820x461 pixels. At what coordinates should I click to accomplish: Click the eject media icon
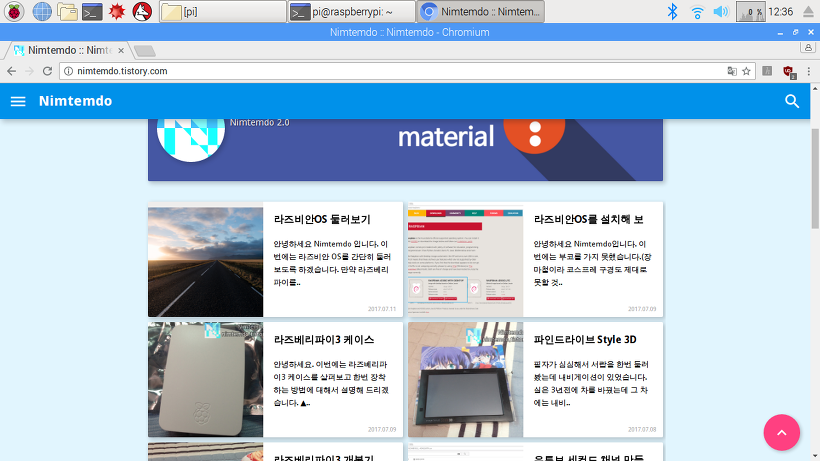click(808, 11)
